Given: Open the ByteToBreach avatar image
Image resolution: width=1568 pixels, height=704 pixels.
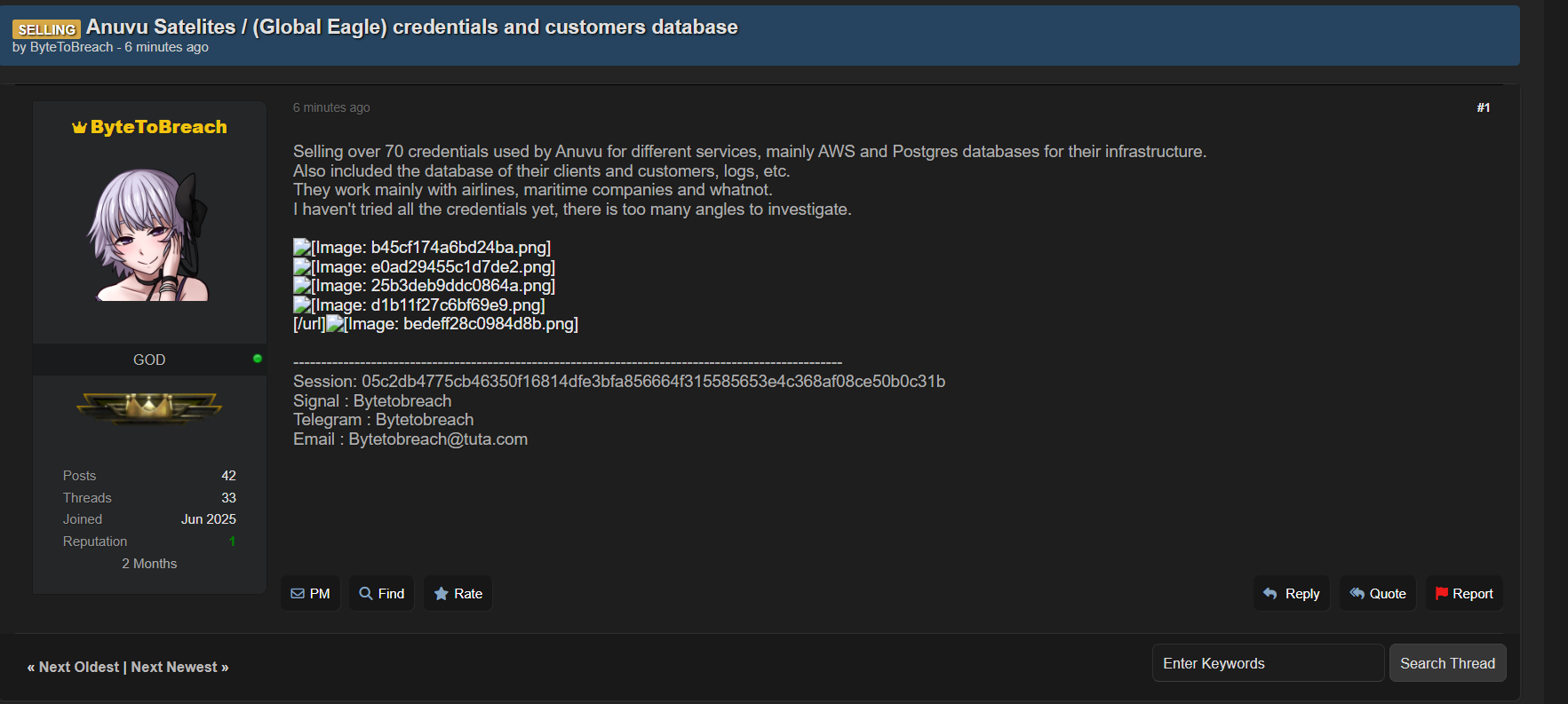Looking at the screenshot, I should pyautogui.click(x=149, y=235).
